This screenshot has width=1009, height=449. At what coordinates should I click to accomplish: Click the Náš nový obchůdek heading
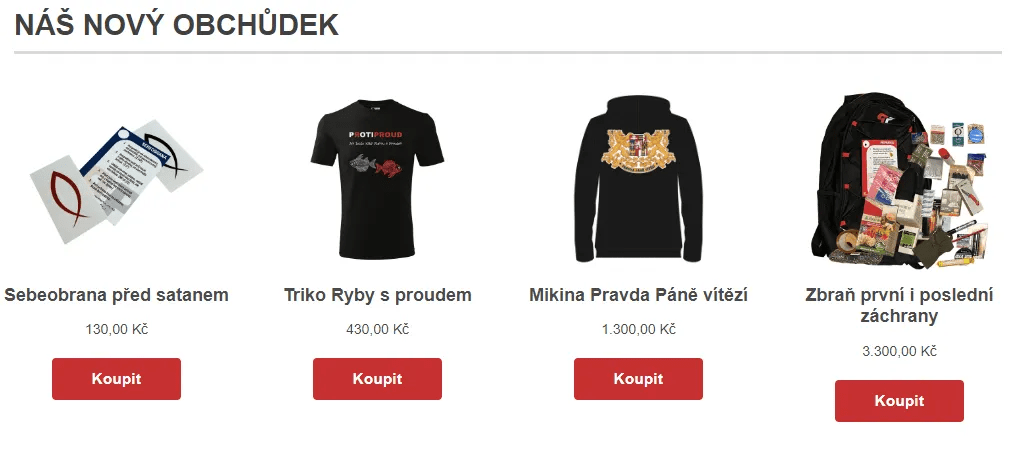[x=176, y=25]
